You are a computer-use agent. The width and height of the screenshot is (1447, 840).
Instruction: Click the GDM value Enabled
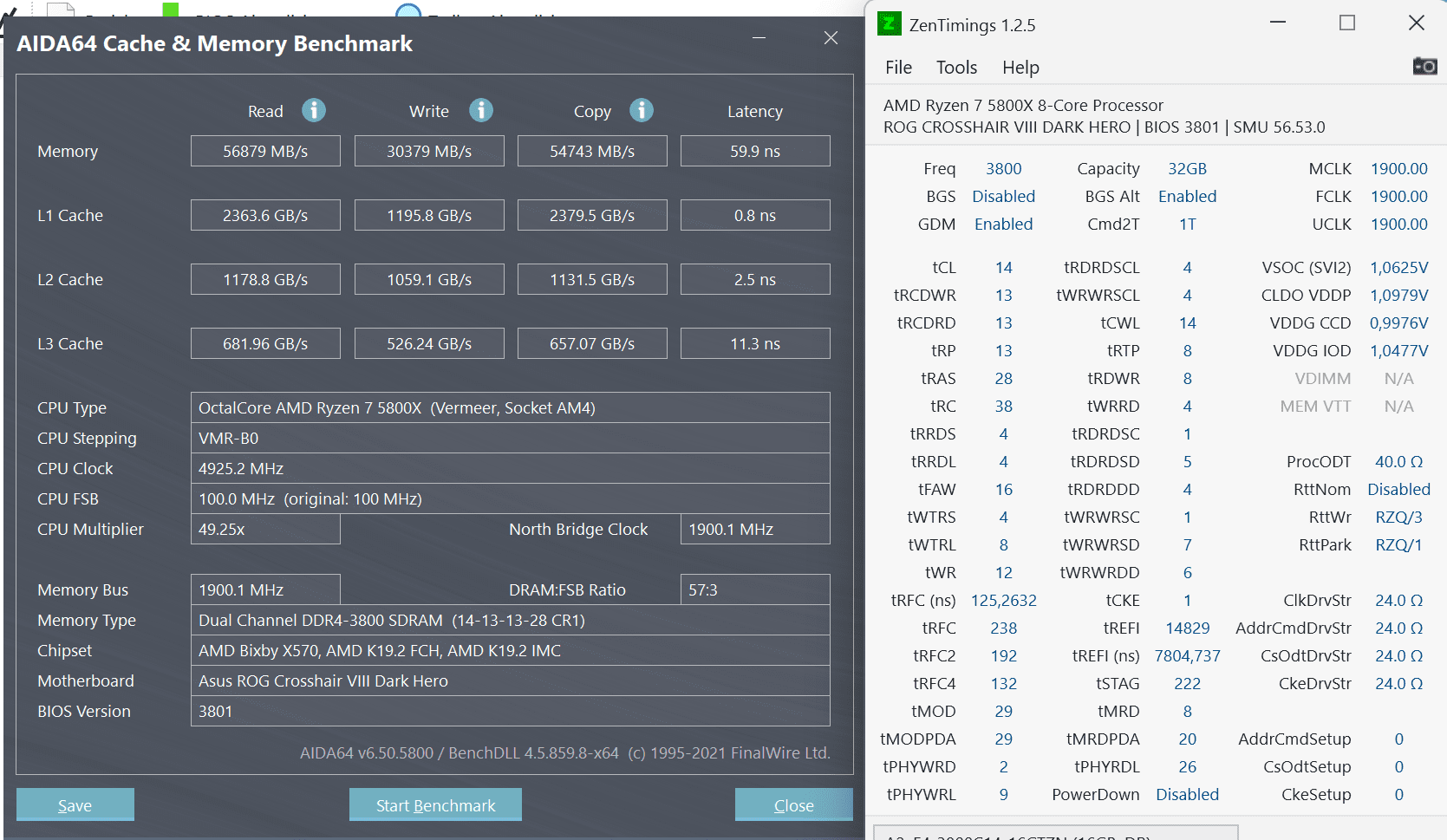[x=1004, y=224]
